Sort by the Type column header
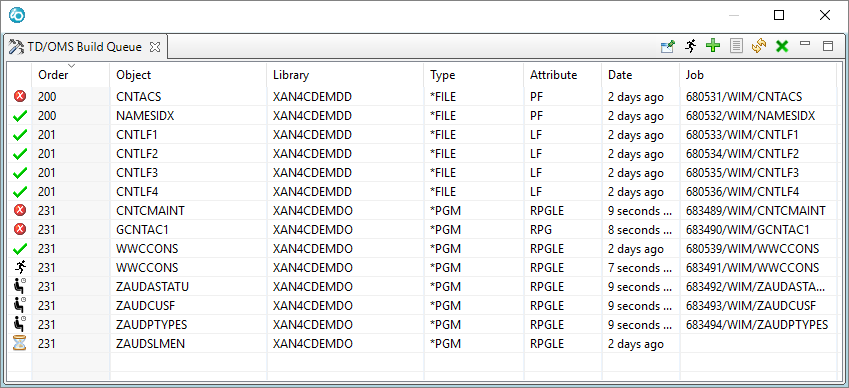The width and height of the screenshot is (849, 388). [474, 75]
